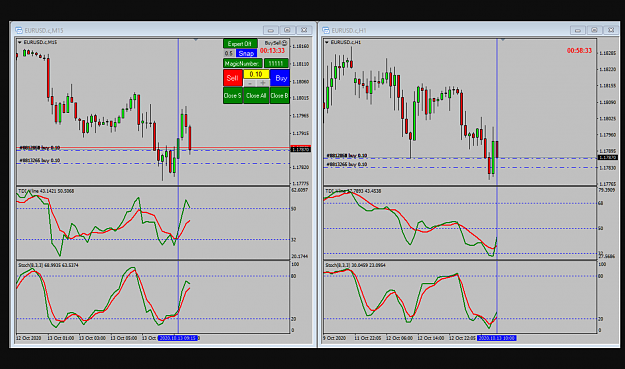Click the current price tag on M15 scale
The height and width of the screenshot is (369, 625).
301,149
